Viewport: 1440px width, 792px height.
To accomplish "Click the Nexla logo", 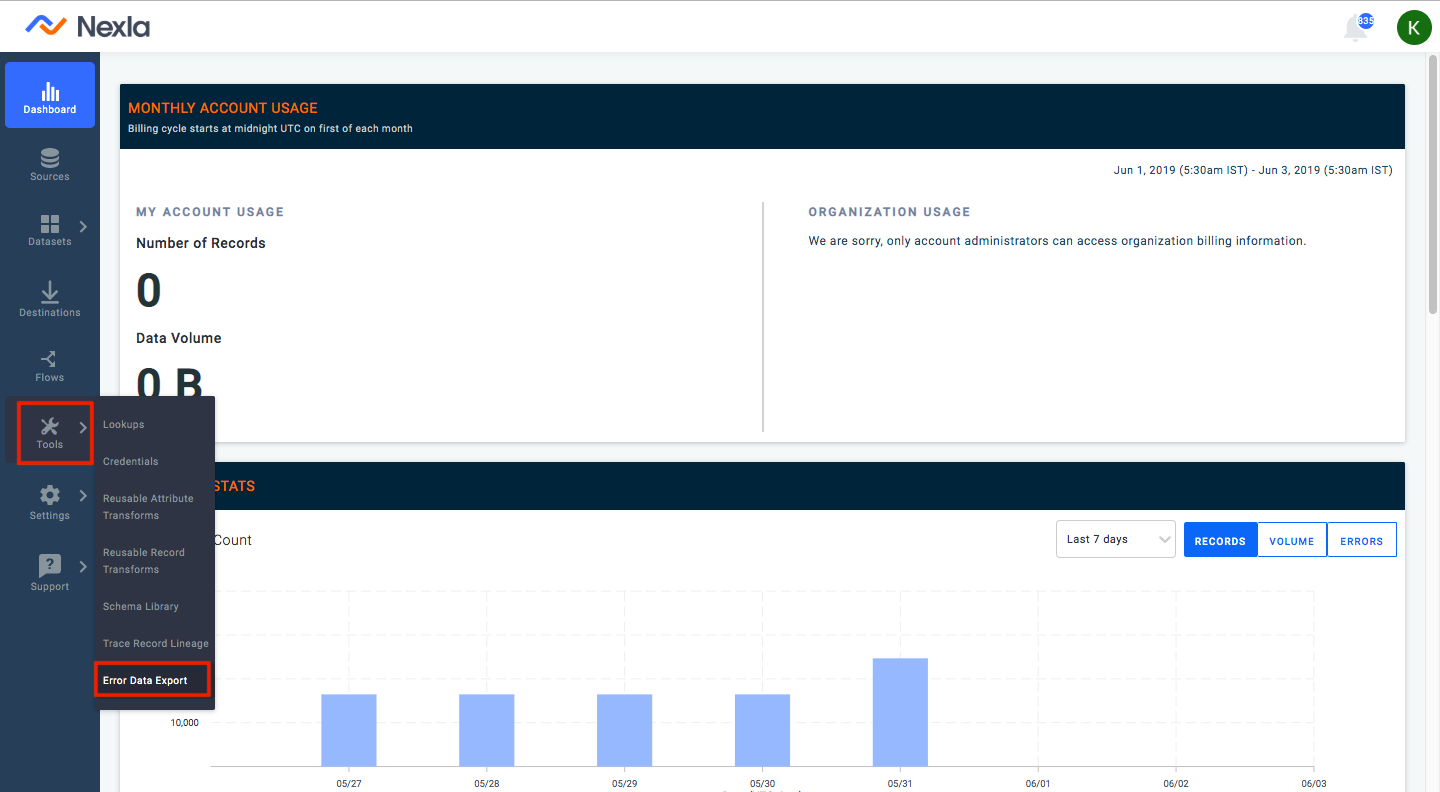I will pos(88,26).
